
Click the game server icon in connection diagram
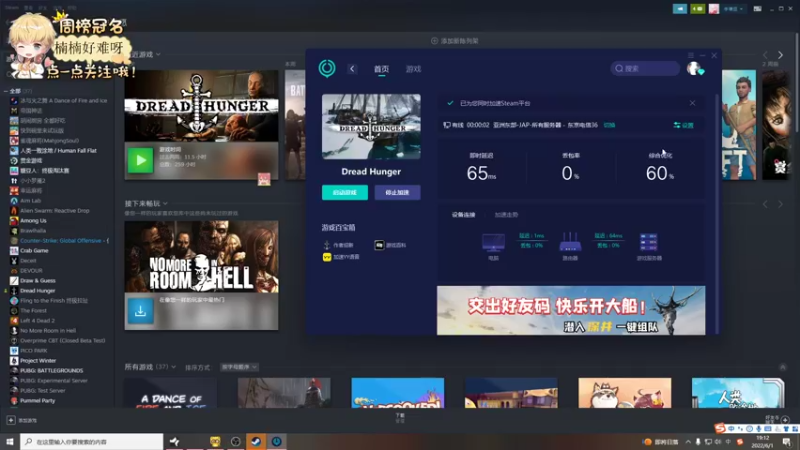[648, 243]
